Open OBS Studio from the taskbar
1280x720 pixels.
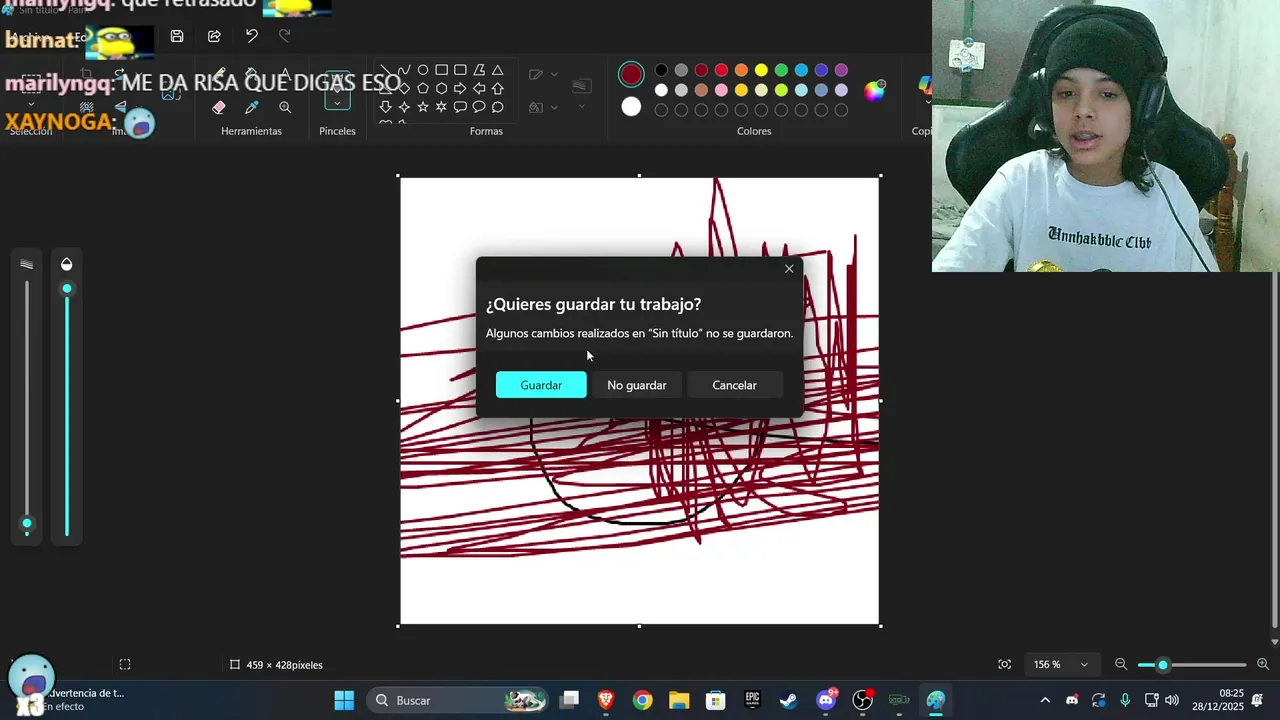coord(862,700)
